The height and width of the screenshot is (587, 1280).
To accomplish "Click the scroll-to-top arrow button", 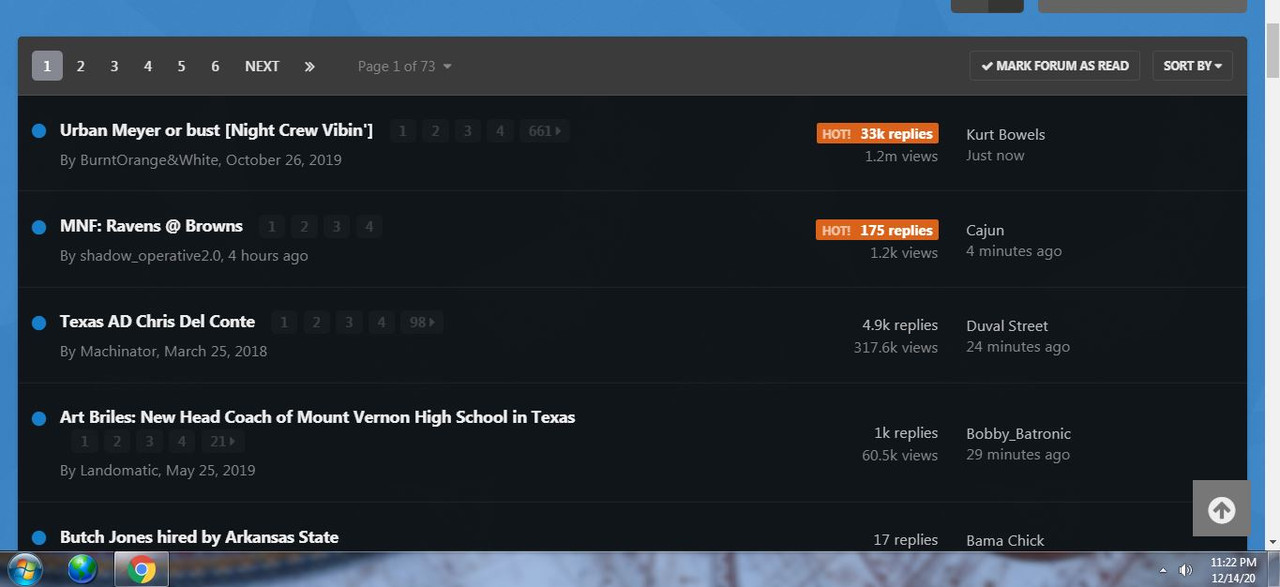I will (x=1221, y=509).
